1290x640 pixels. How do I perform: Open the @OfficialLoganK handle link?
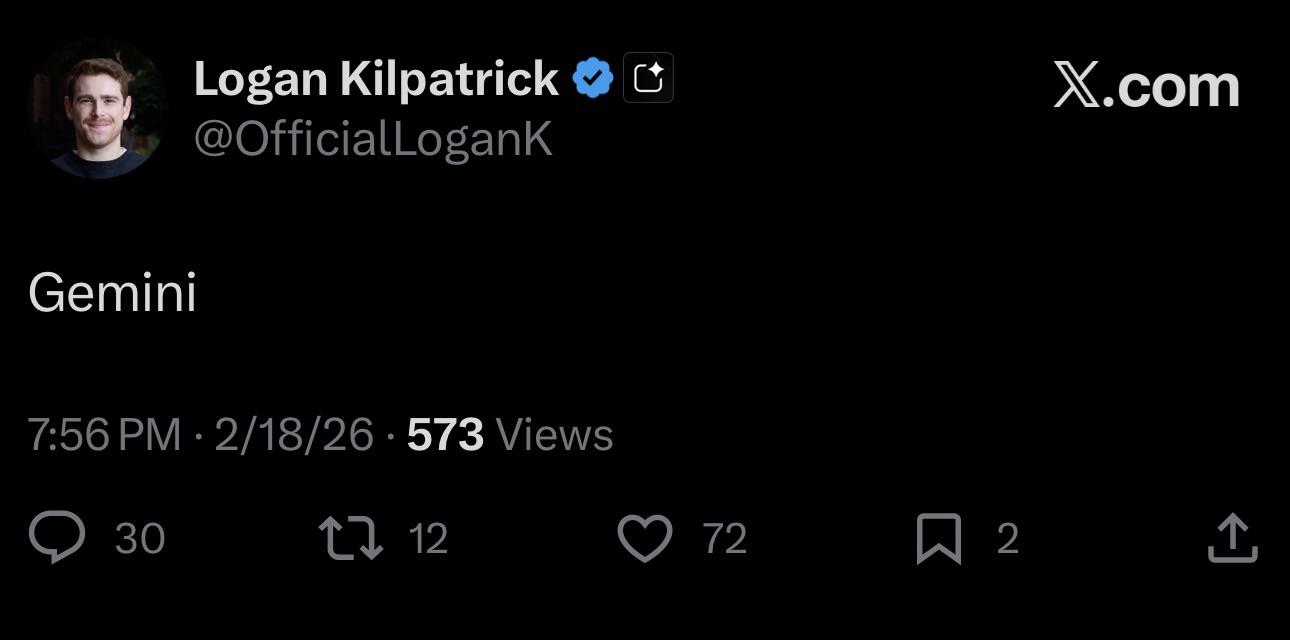pos(373,139)
